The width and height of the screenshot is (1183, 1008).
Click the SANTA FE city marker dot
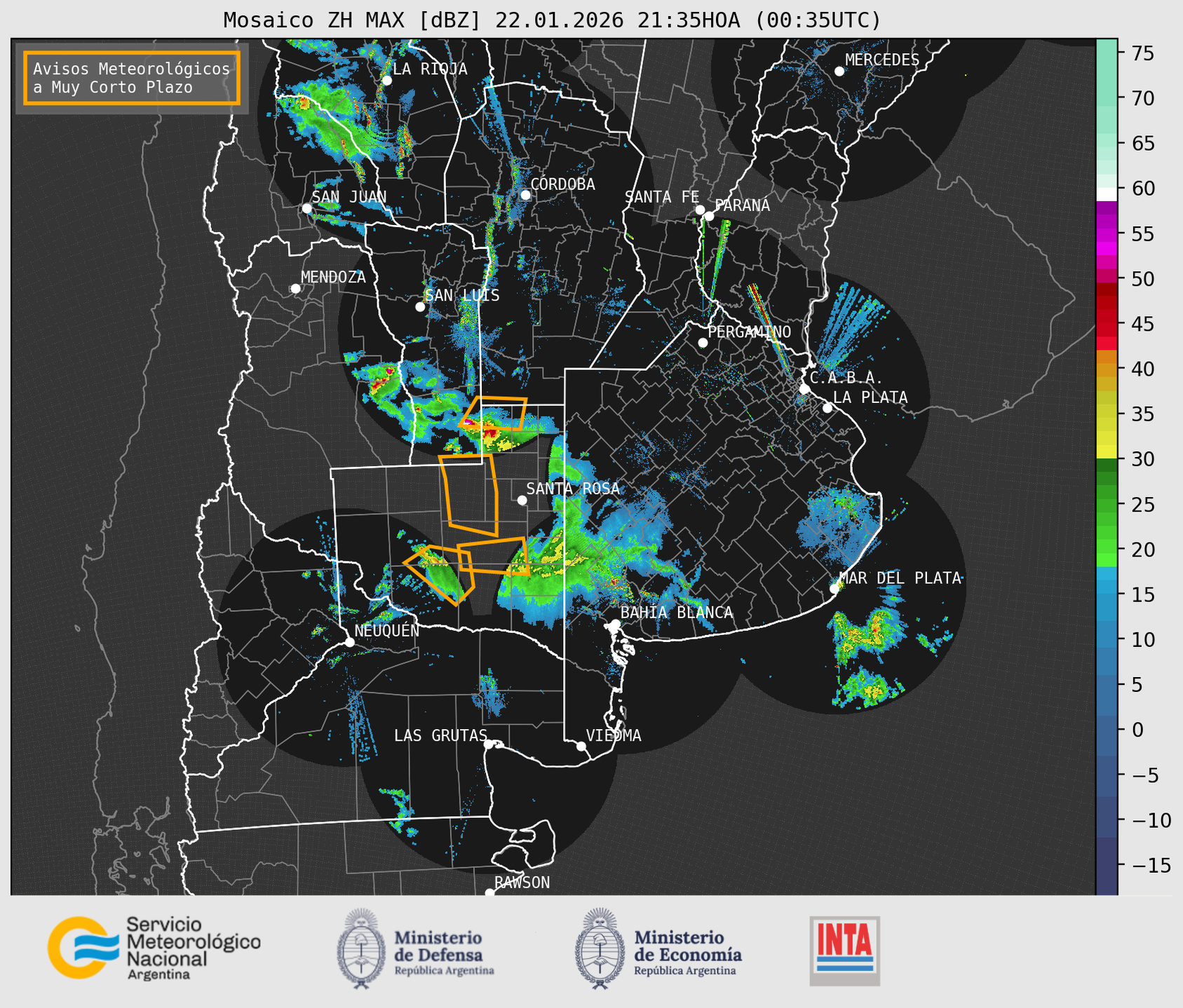click(x=700, y=210)
